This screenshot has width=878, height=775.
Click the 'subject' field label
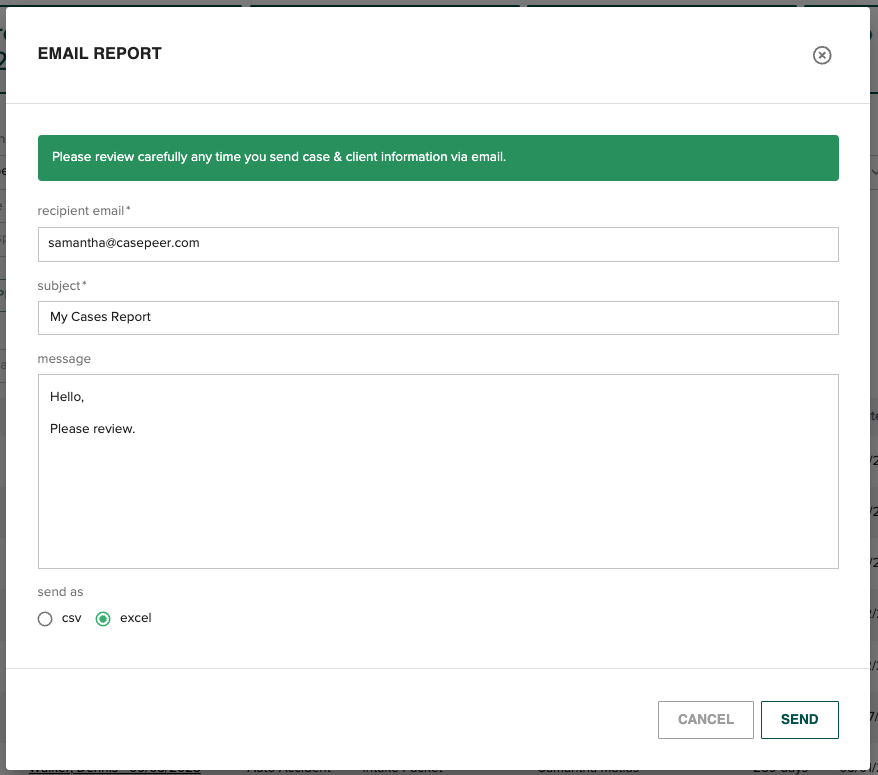(62, 286)
